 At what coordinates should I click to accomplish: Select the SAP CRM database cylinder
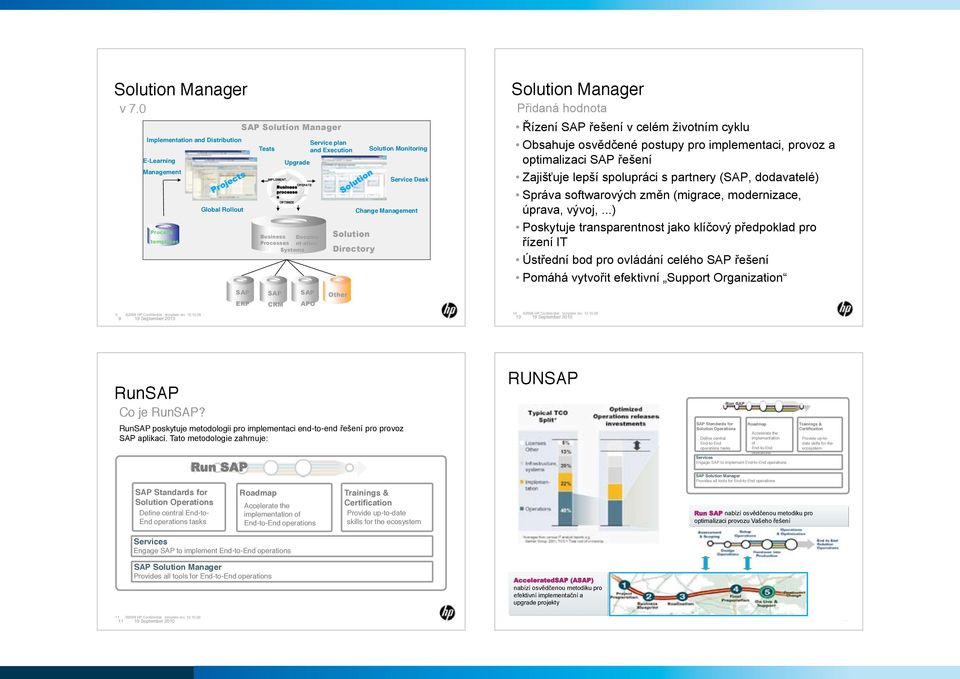(x=274, y=291)
